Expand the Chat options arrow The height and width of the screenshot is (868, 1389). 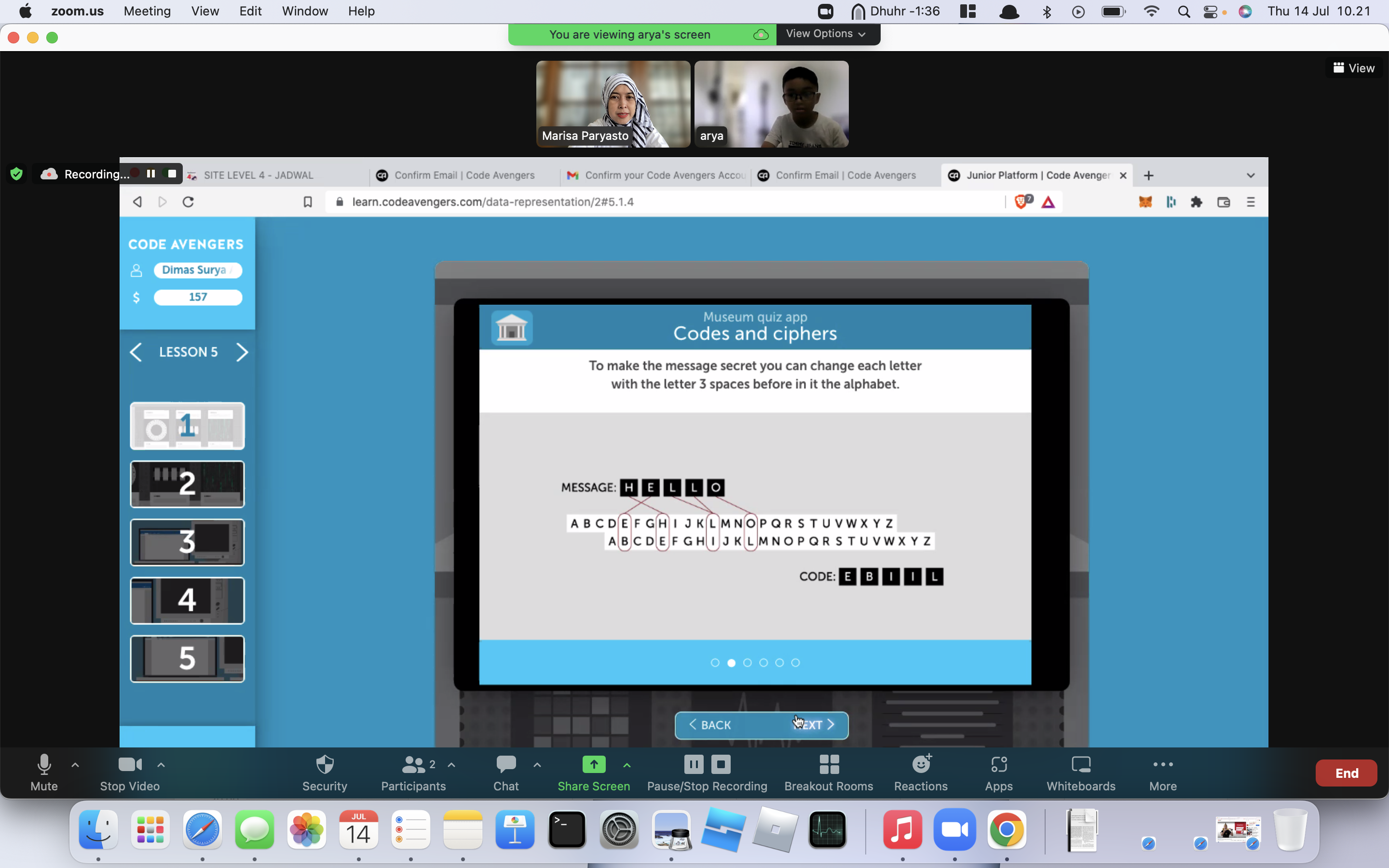pos(537,765)
